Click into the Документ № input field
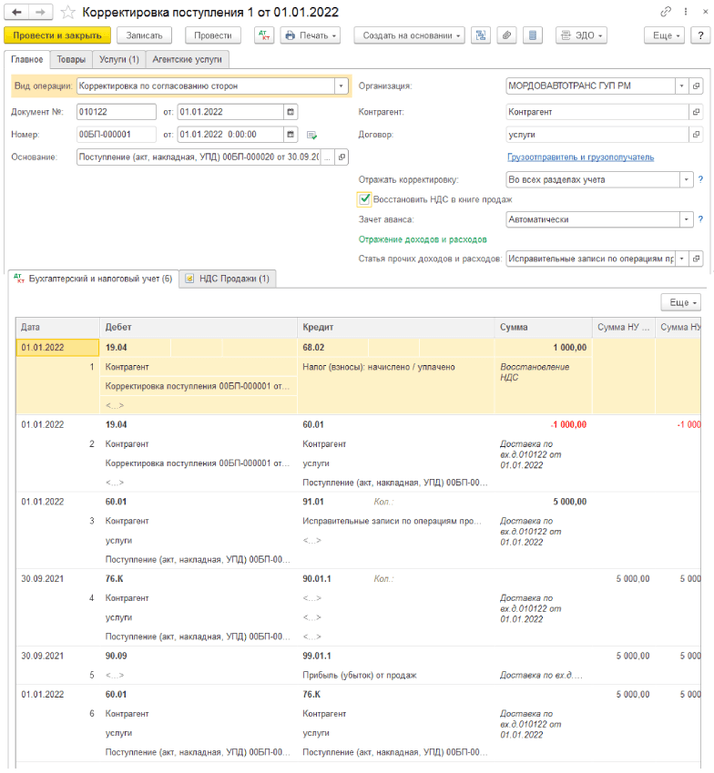The height and width of the screenshot is (773, 714). click(x=116, y=111)
